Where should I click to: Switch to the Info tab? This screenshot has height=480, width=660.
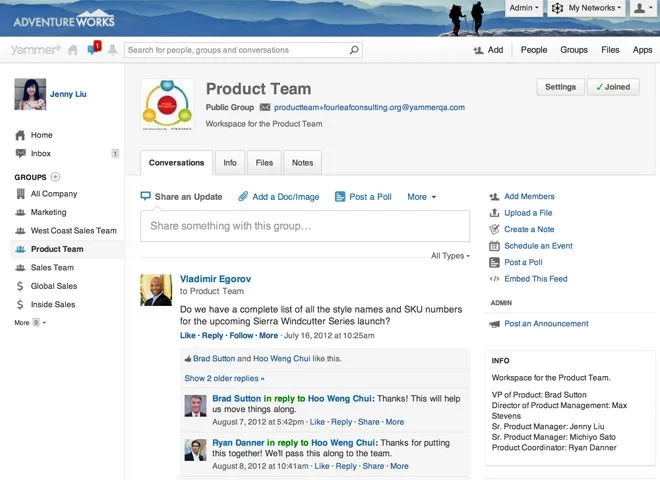(230, 163)
